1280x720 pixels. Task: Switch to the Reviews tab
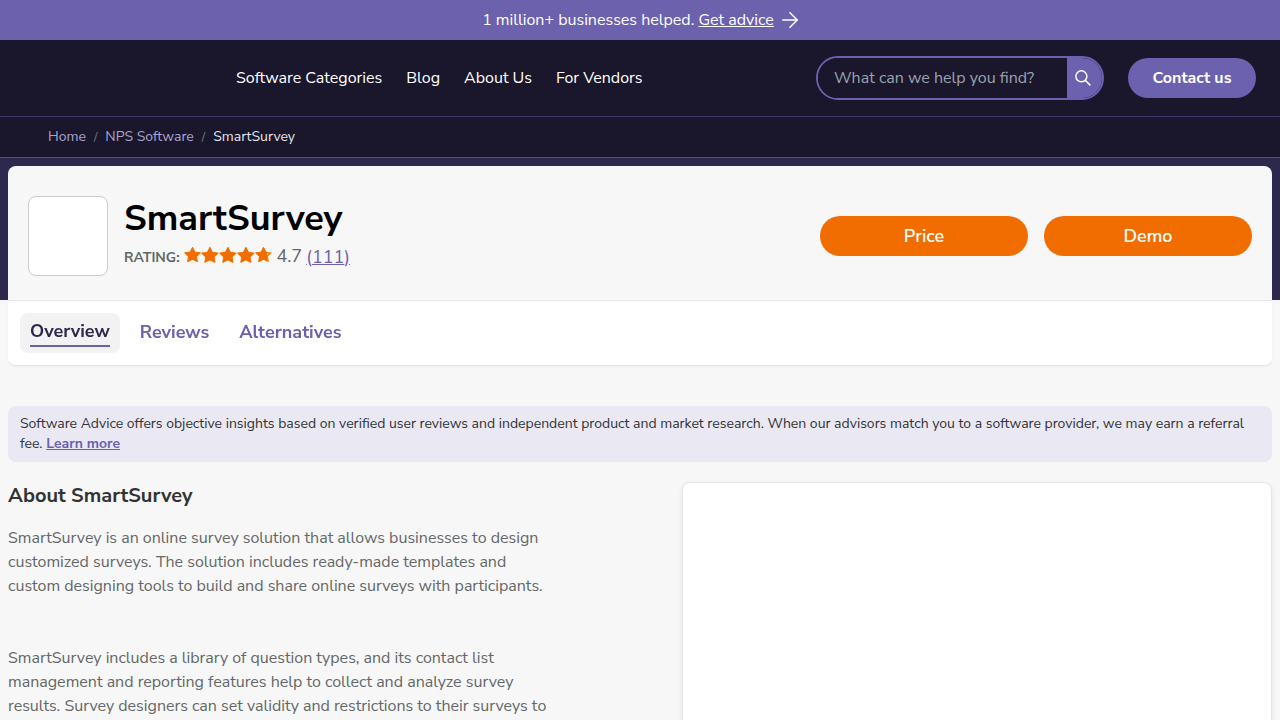click(174, 332)
